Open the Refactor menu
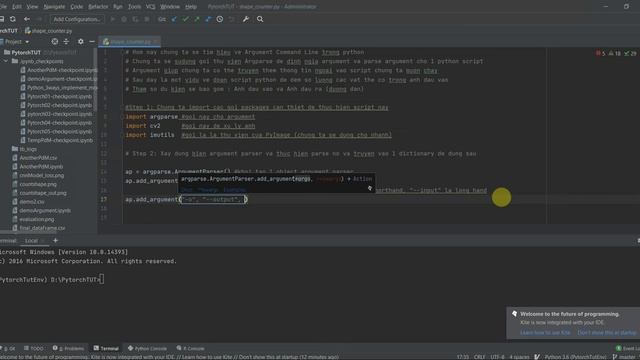This screenshot has height=360, width=640. 98,7
